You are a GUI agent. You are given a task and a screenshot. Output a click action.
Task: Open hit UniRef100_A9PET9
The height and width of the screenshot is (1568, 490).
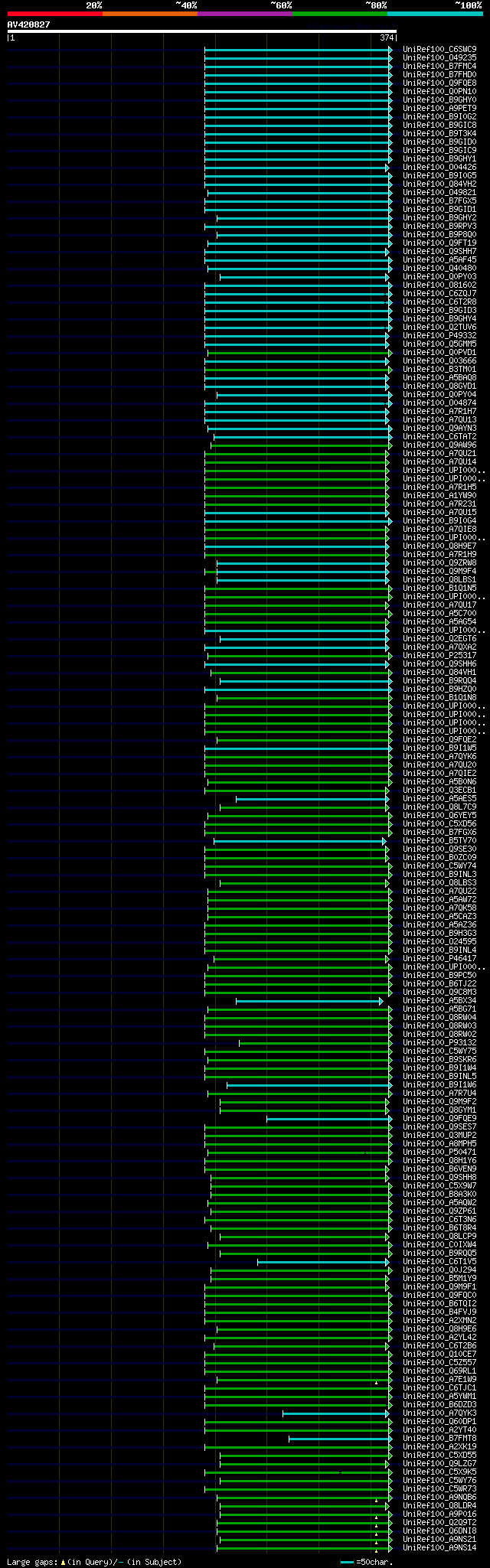(439, 108)
